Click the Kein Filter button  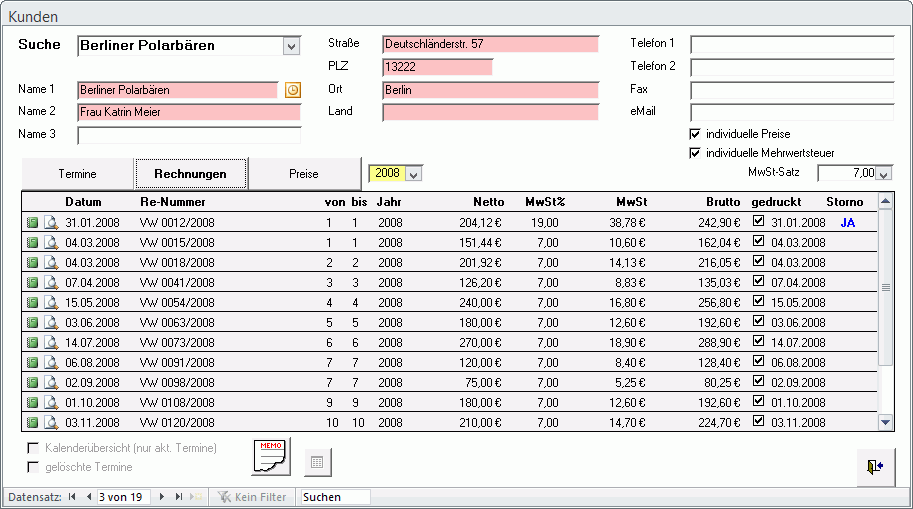point(252,497)
